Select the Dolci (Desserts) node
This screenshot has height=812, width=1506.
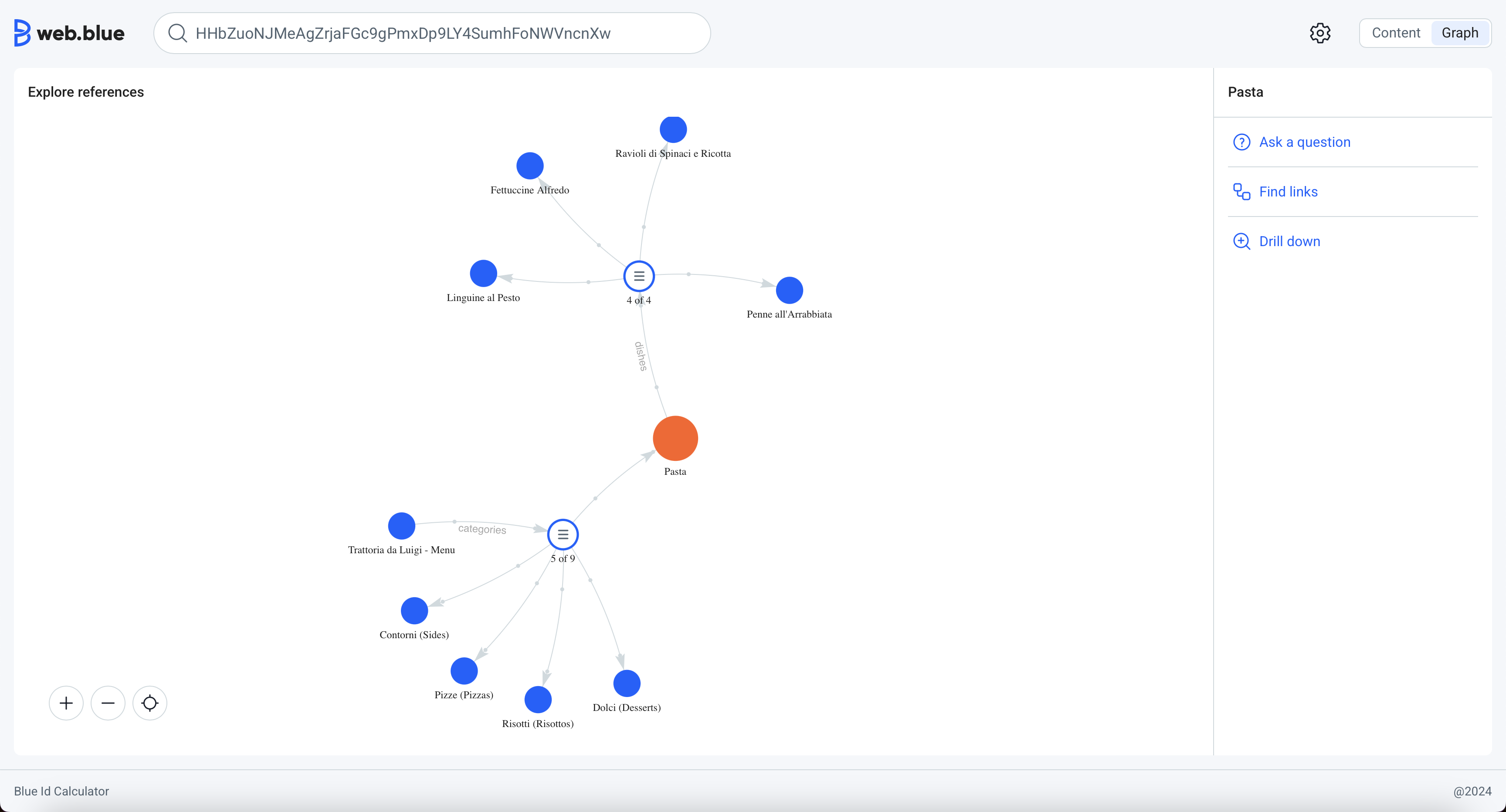[x=627, y=683]
